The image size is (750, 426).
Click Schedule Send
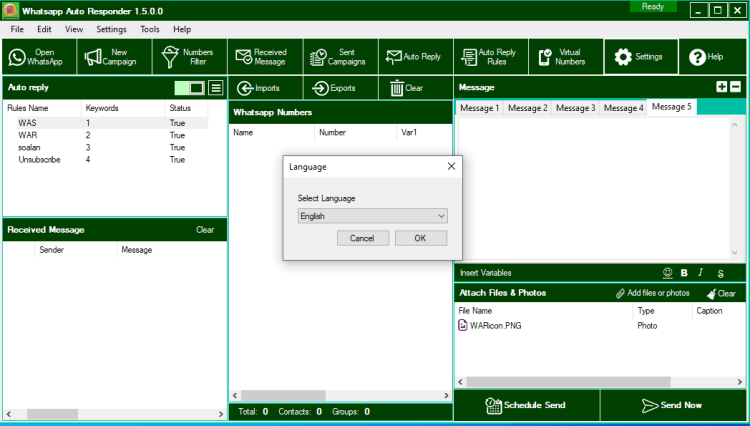527,405
